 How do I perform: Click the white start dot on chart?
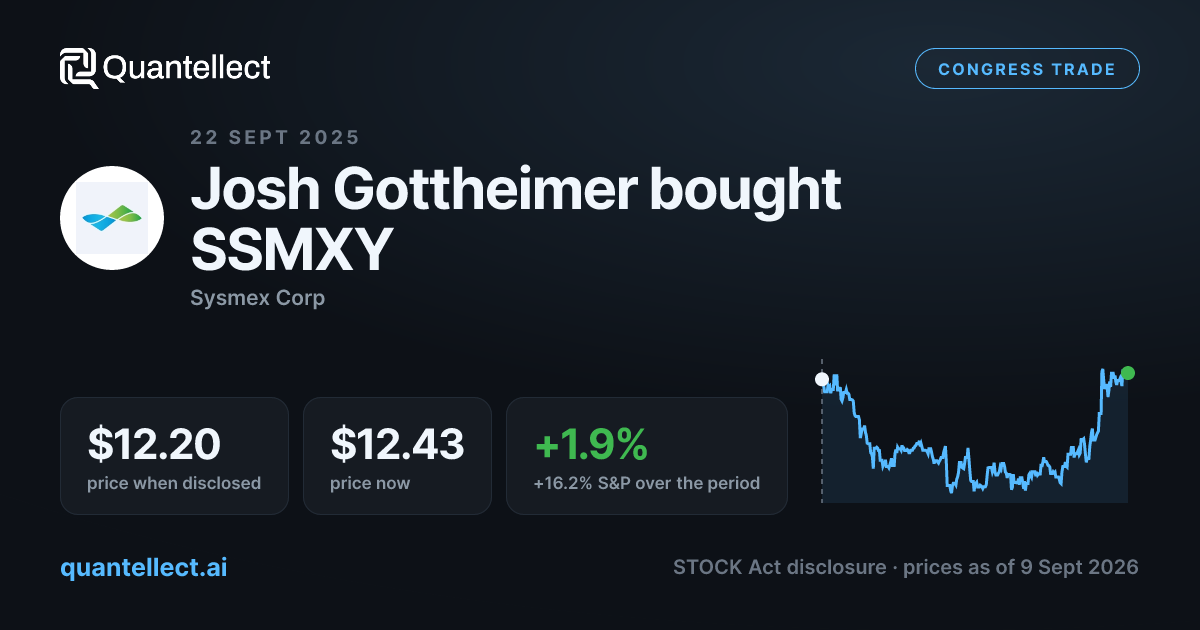(x=822, y=379)
